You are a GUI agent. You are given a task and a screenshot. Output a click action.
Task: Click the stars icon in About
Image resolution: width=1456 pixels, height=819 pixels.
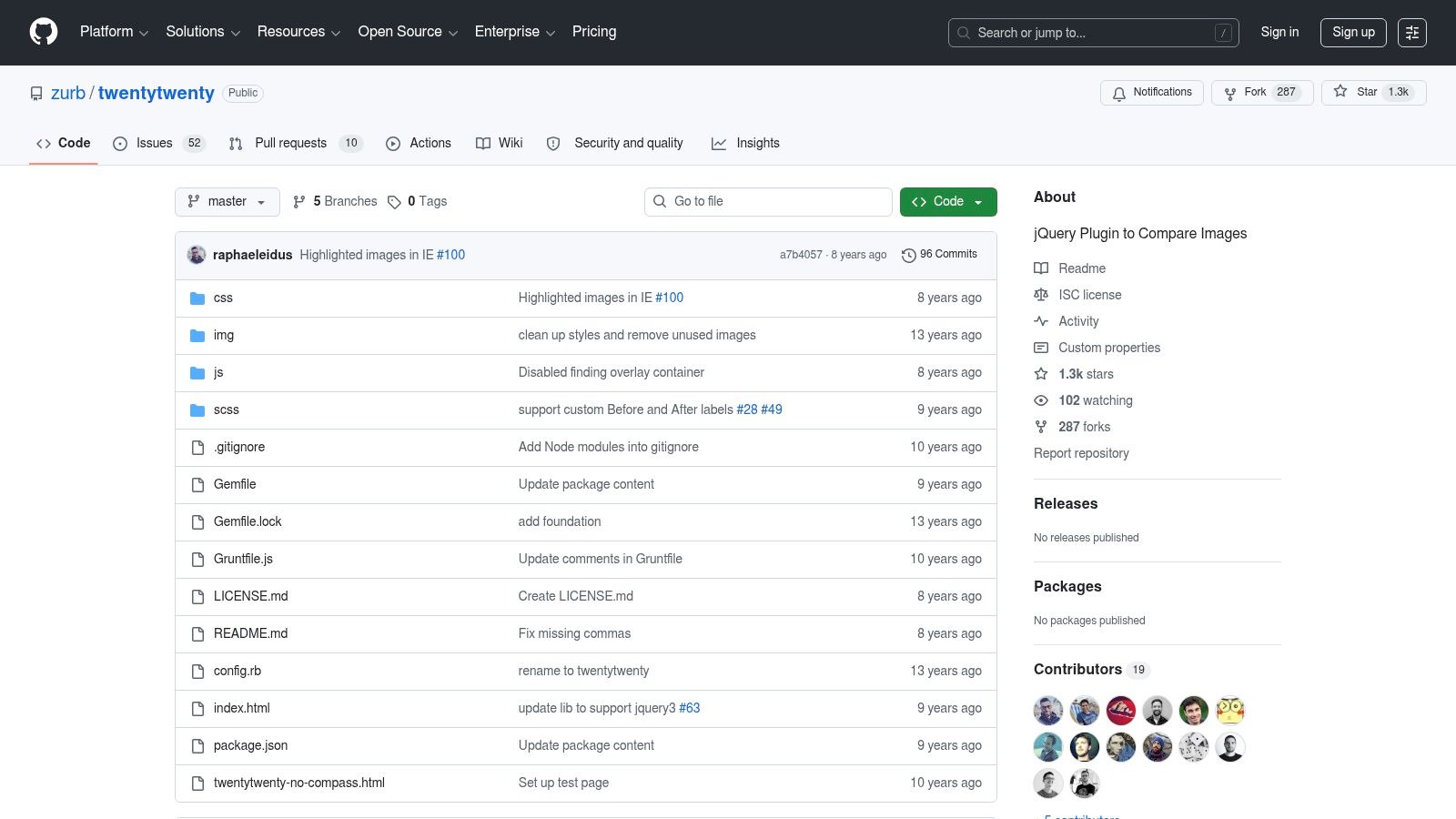pyautogui.click(x=1041, y=374)
